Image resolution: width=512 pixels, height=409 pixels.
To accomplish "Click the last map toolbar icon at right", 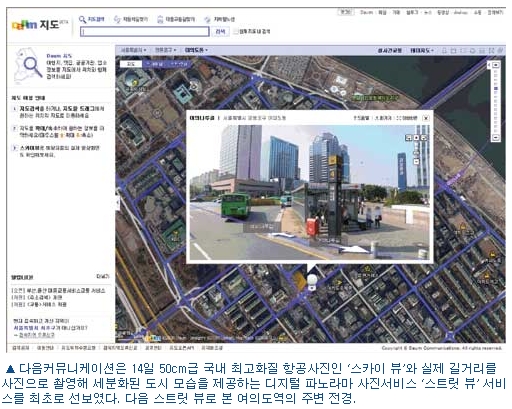I will (500, 51).
